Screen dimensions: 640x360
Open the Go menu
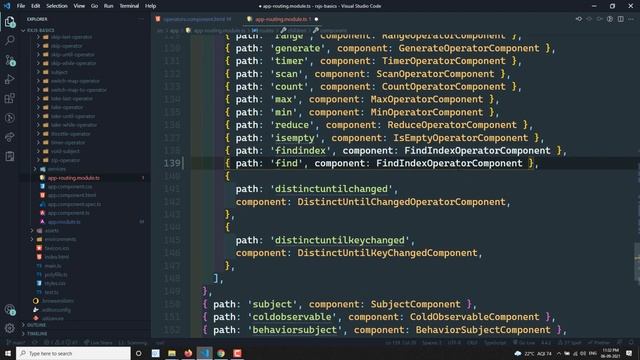94,6
